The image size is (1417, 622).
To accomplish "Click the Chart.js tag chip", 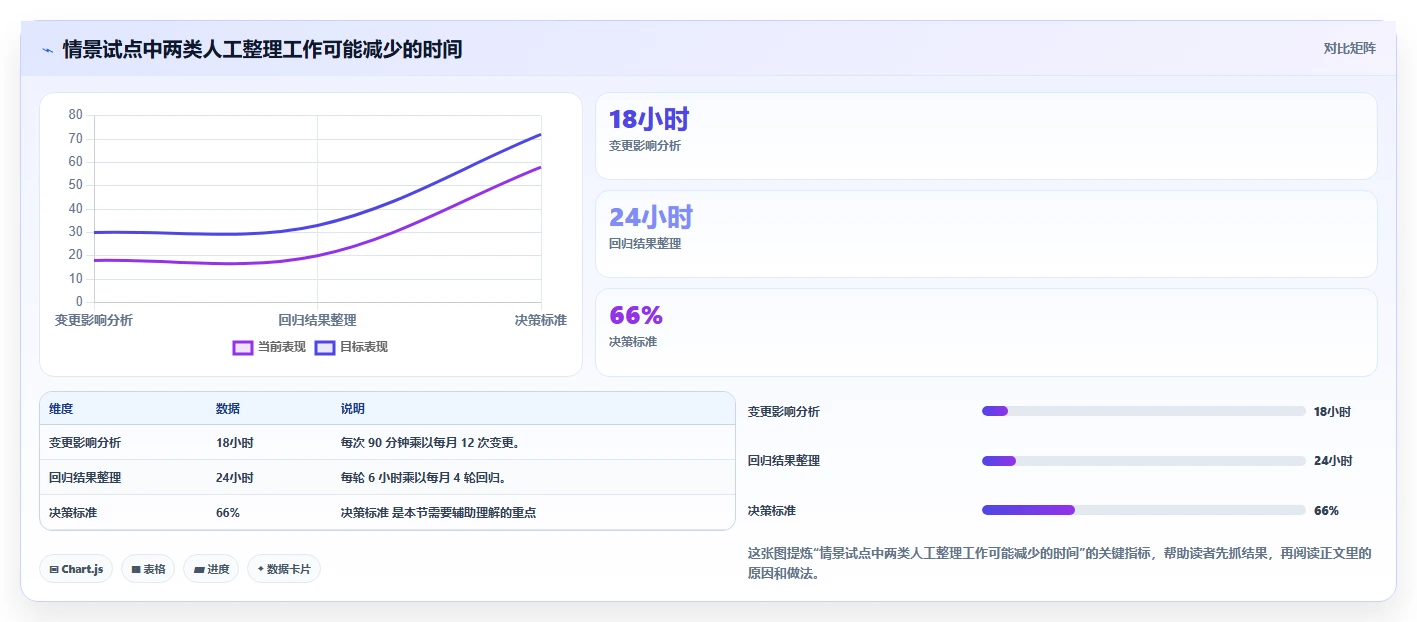I will (76, 569).
